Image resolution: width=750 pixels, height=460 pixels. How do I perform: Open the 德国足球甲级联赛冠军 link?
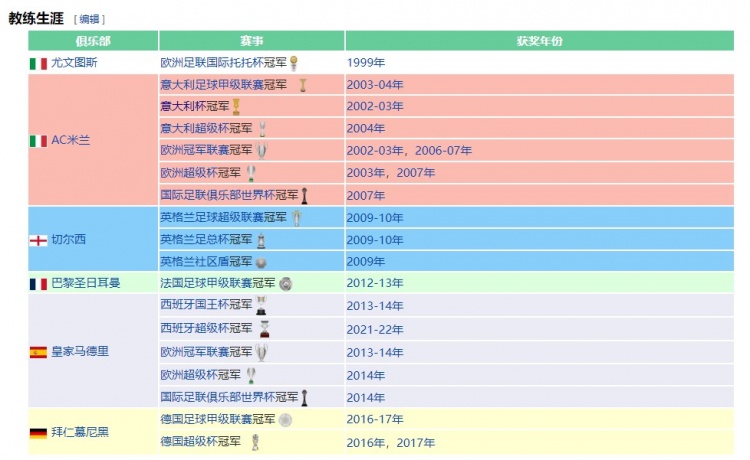point(218,419)
